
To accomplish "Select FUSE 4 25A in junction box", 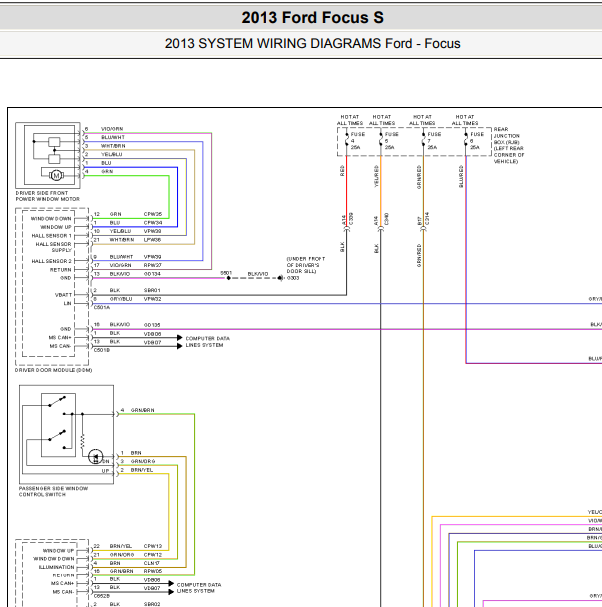I will (x=354, y=141).
